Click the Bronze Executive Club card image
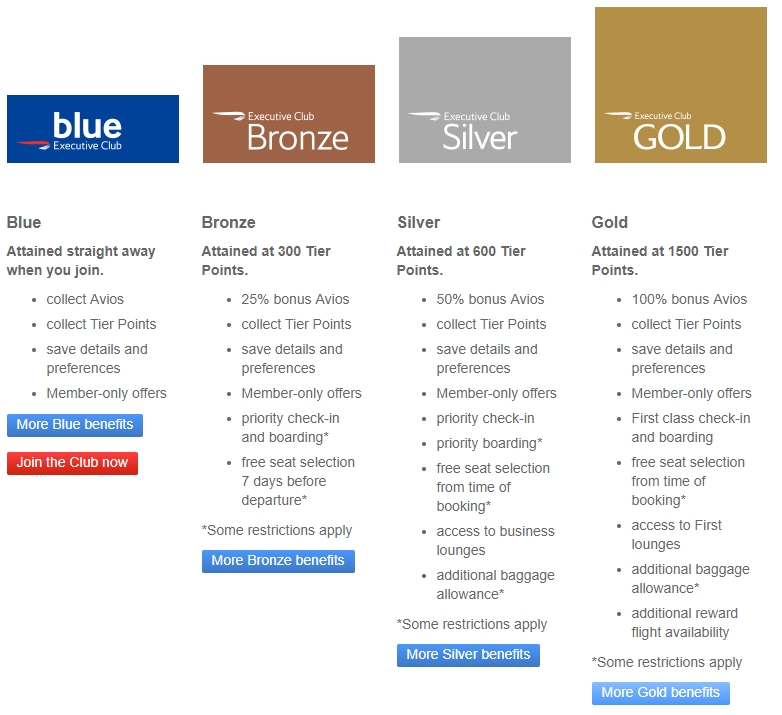 (289, 114)
